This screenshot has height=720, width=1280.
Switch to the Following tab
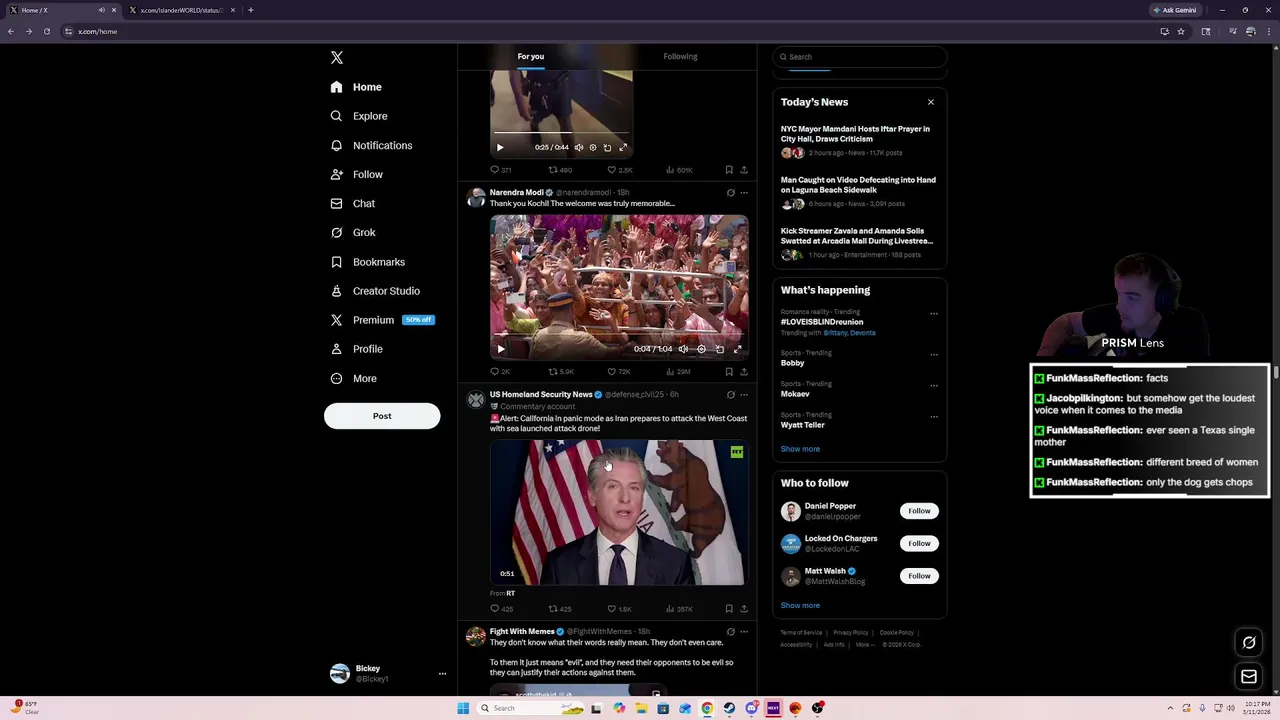click(680, 56)
